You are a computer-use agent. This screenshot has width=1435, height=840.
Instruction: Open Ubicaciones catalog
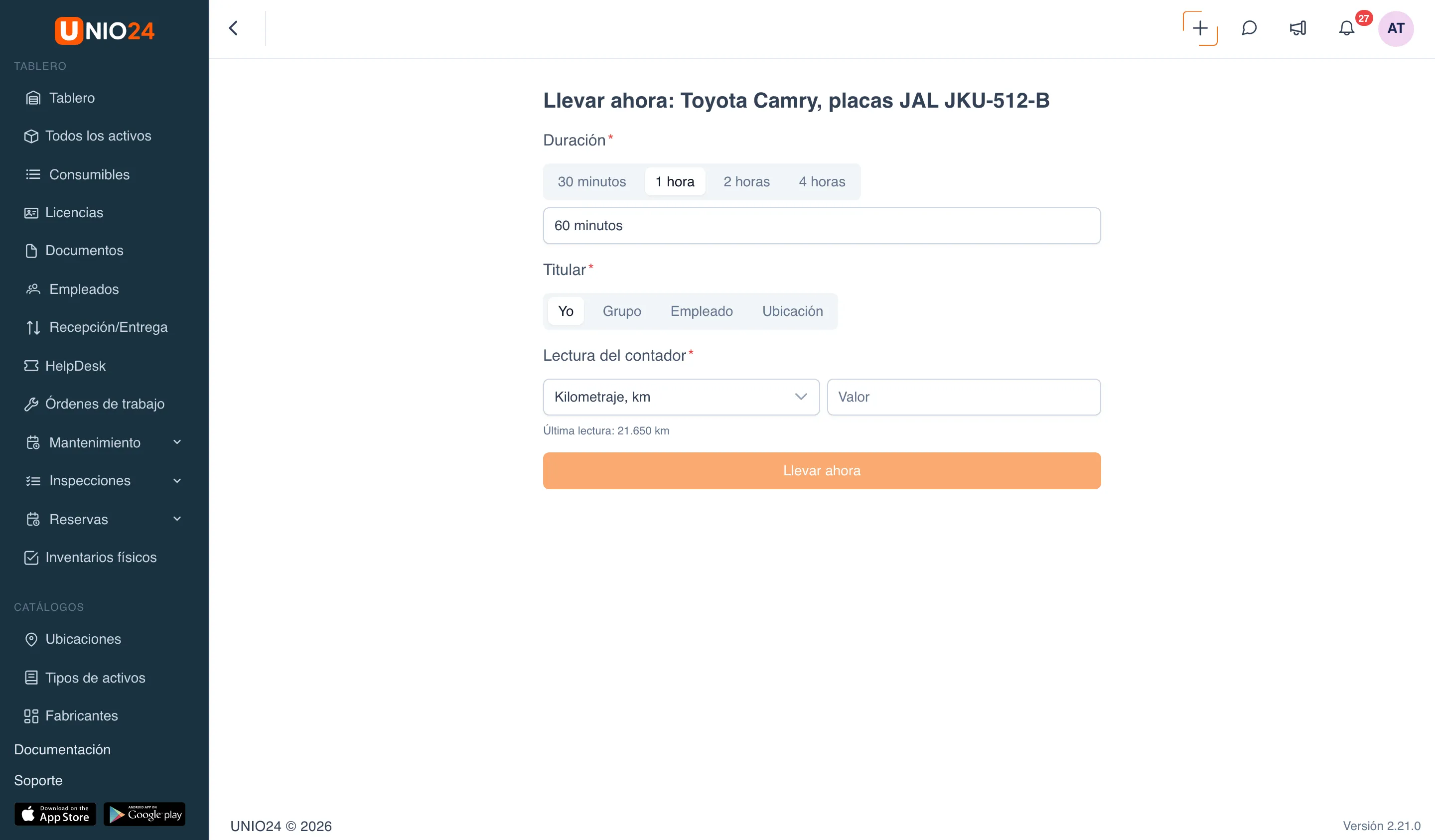[72, 639]
